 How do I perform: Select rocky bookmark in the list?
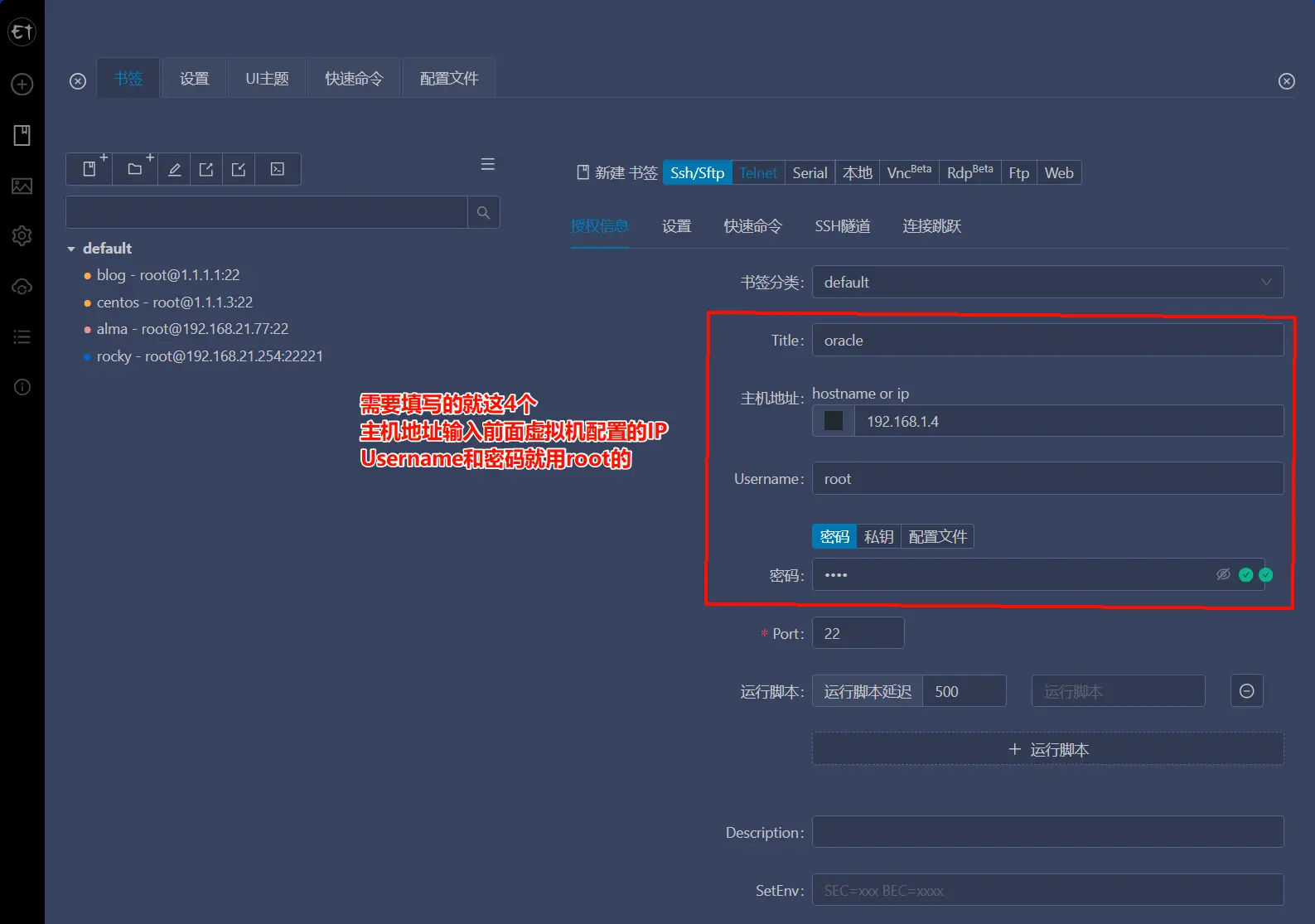pyautogui.click(x=210, y=356)
